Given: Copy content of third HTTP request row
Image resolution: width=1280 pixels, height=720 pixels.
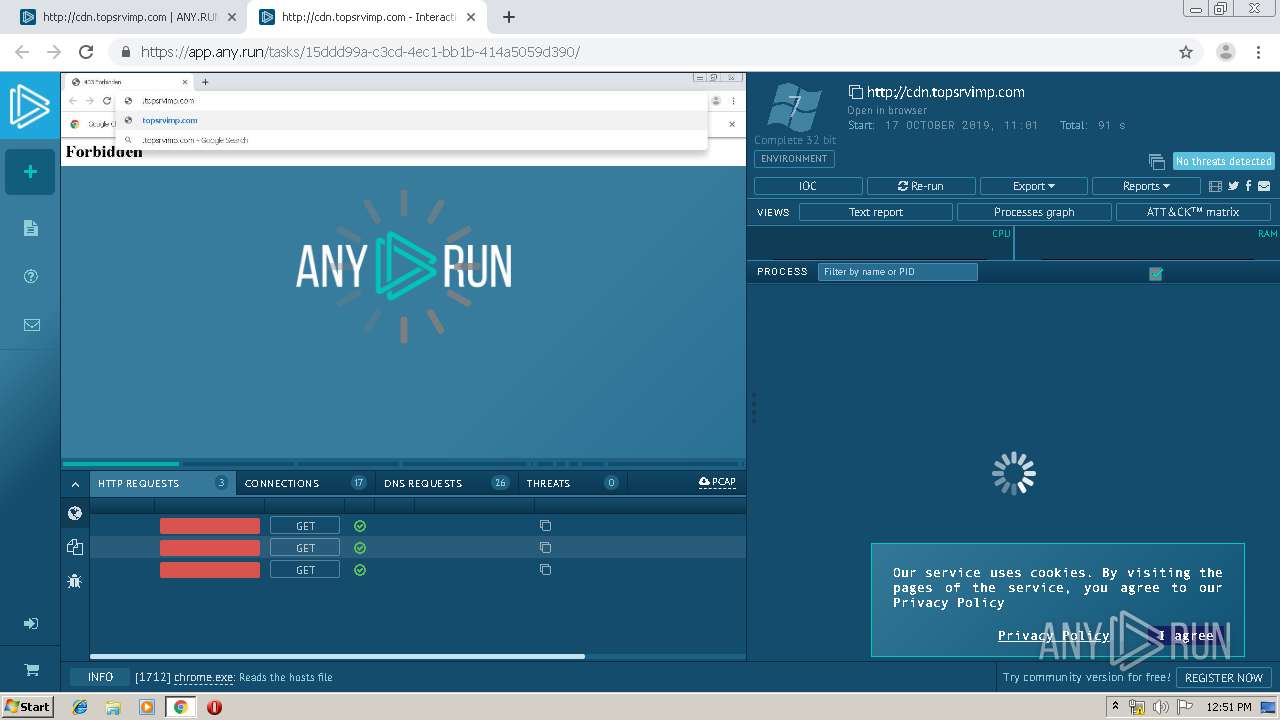Looking at the screenshot, I should pyautogui.click(x=545, y=569).
